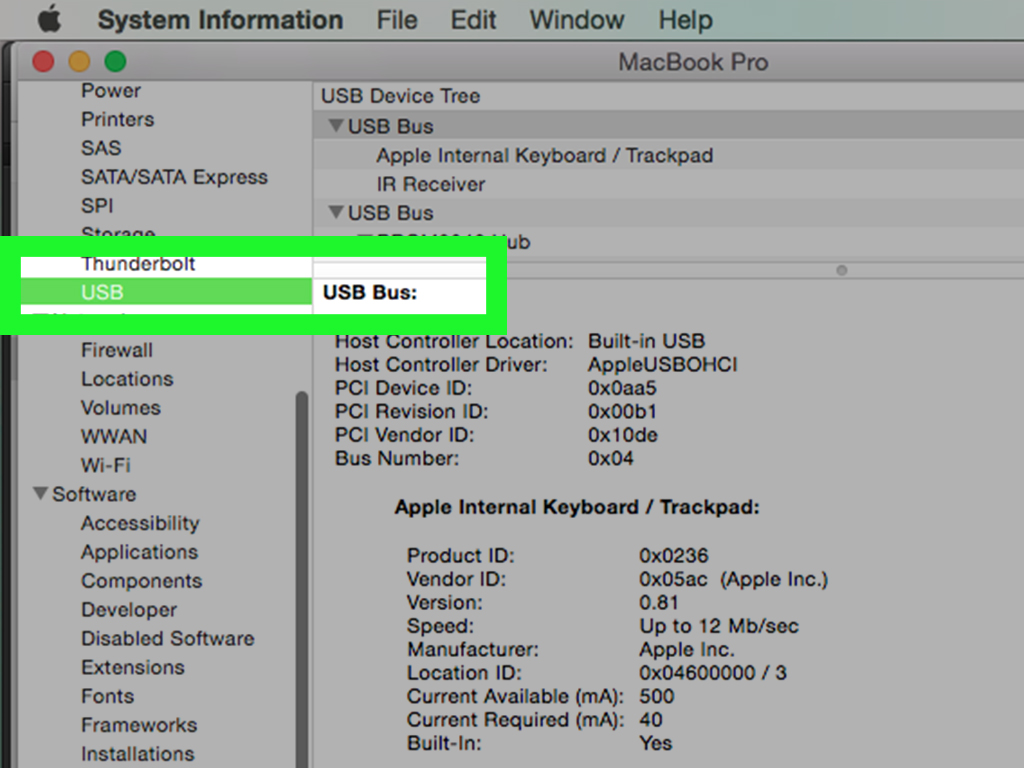The image size is (1024, 768).
Task: Select Installations in the sidebar
Action: 138,754
